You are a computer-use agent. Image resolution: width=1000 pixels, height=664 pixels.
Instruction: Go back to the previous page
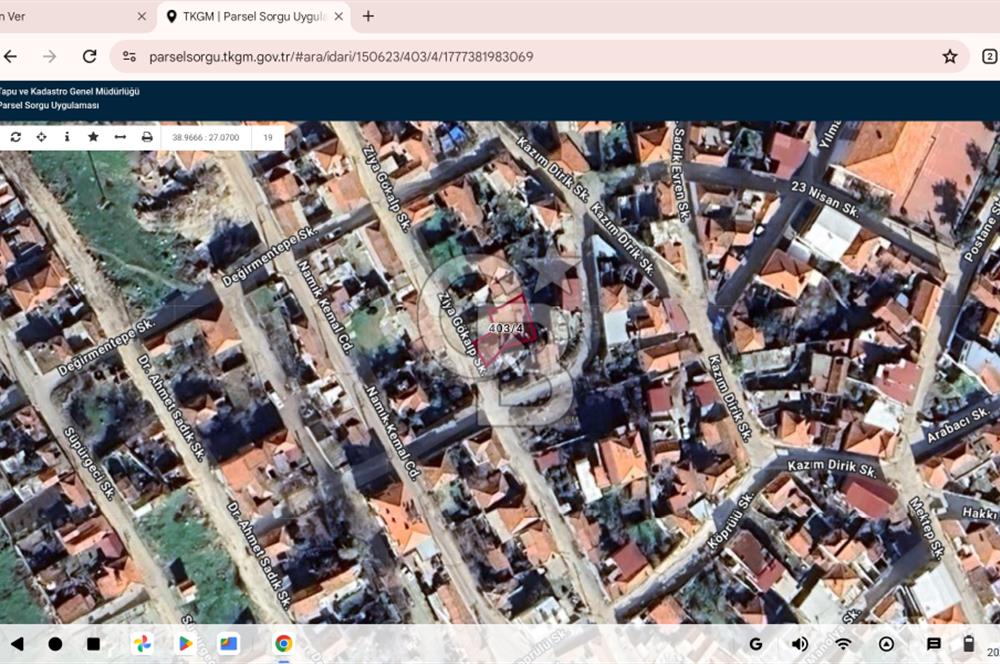click(x=11, y=57)
